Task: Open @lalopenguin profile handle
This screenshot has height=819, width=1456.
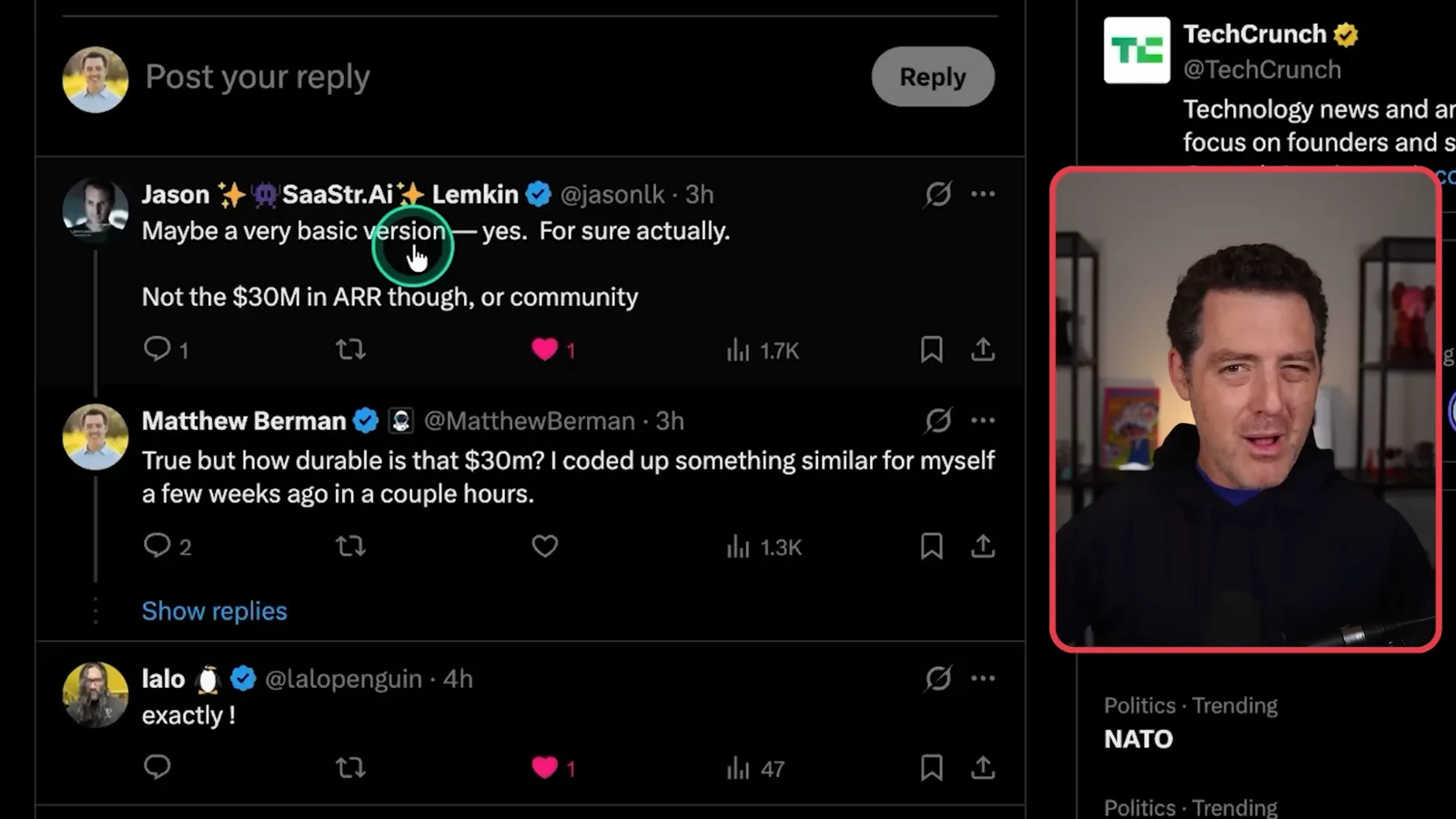Action: (x=343, y=679)
